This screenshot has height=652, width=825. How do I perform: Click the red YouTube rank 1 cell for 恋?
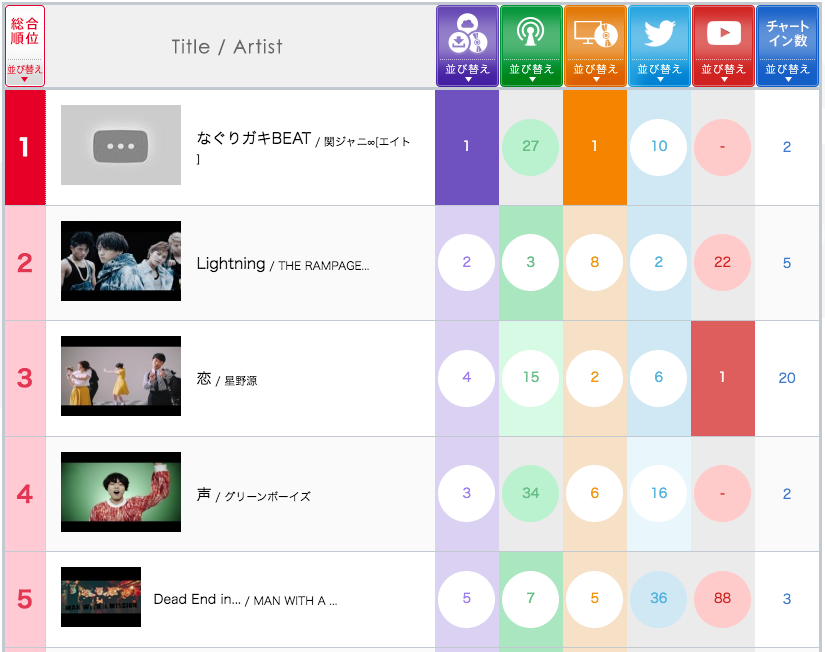(x=723, y=377)
